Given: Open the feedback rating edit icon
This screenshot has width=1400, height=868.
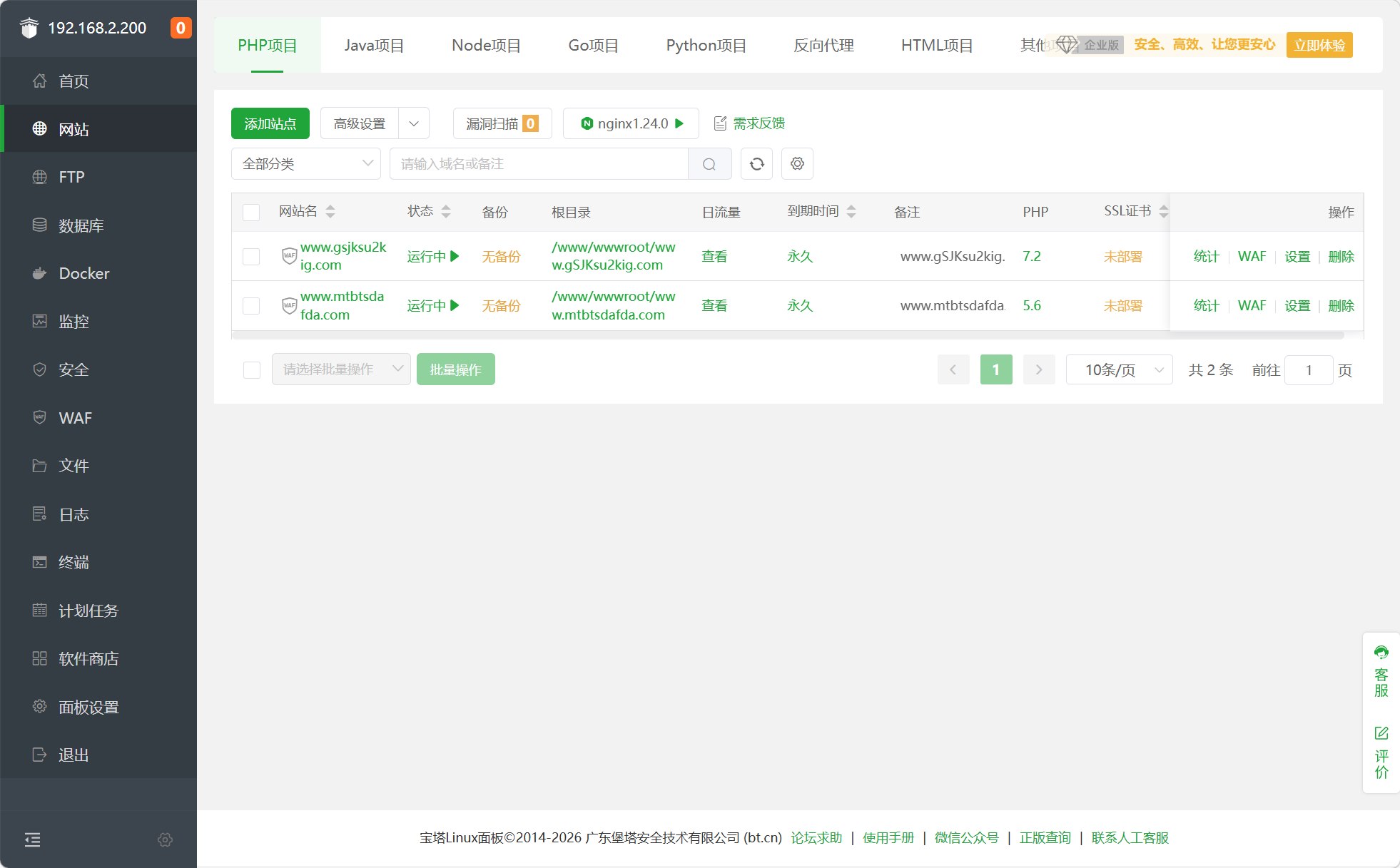Looking at the screenshot, I should [1381, 733].
